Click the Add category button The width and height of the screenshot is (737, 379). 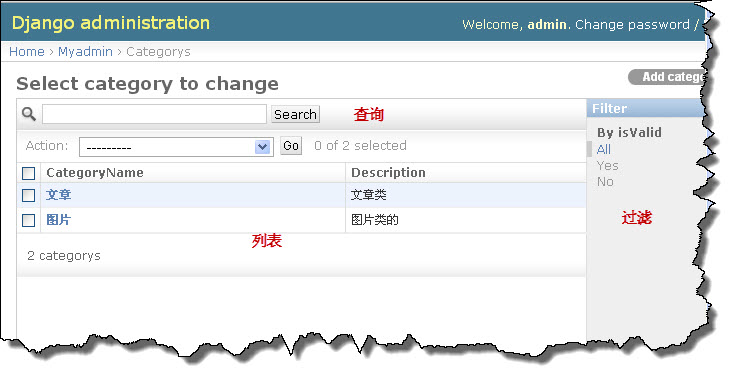coord(667,77)
